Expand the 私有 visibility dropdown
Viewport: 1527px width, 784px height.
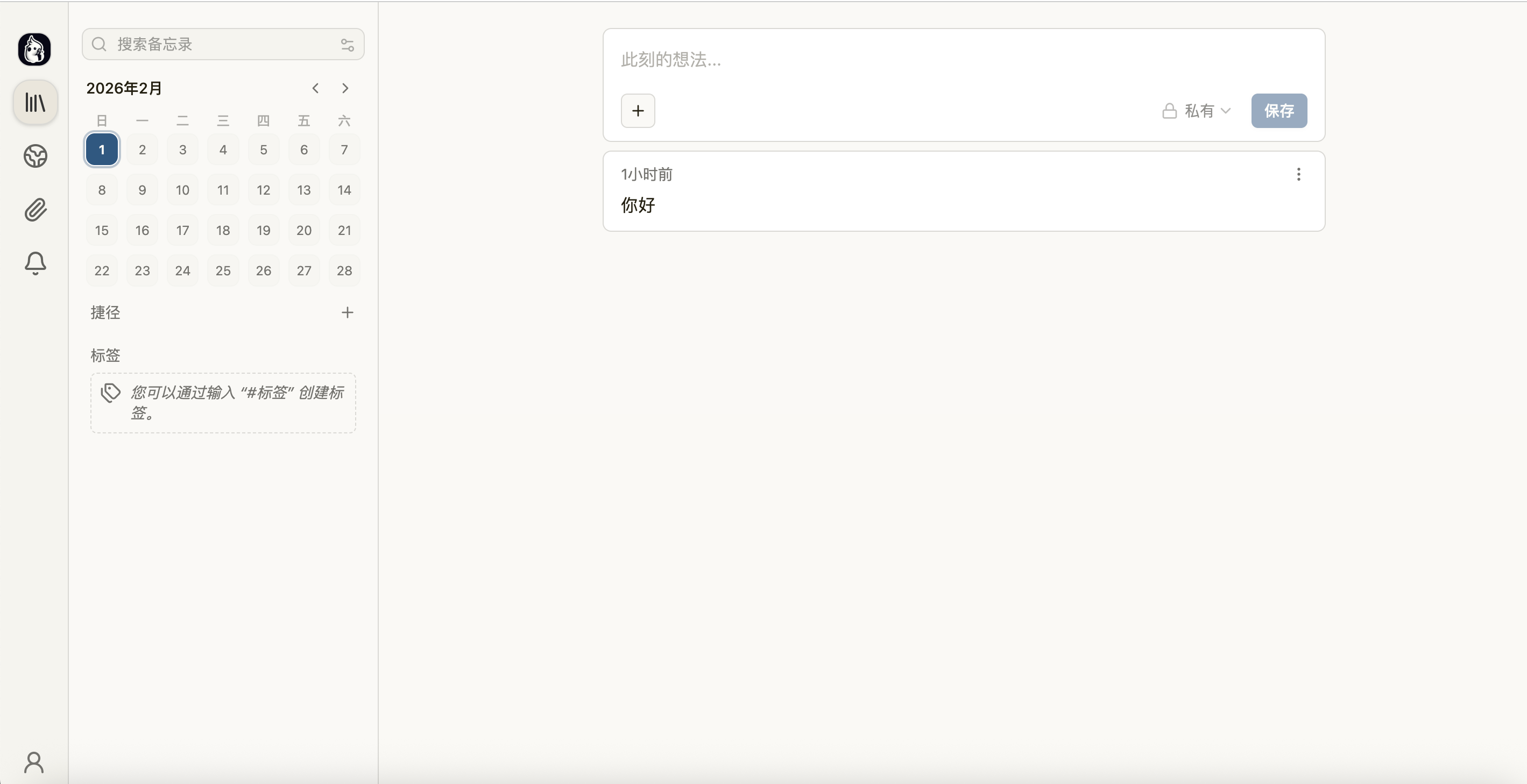pos(1197,111)
